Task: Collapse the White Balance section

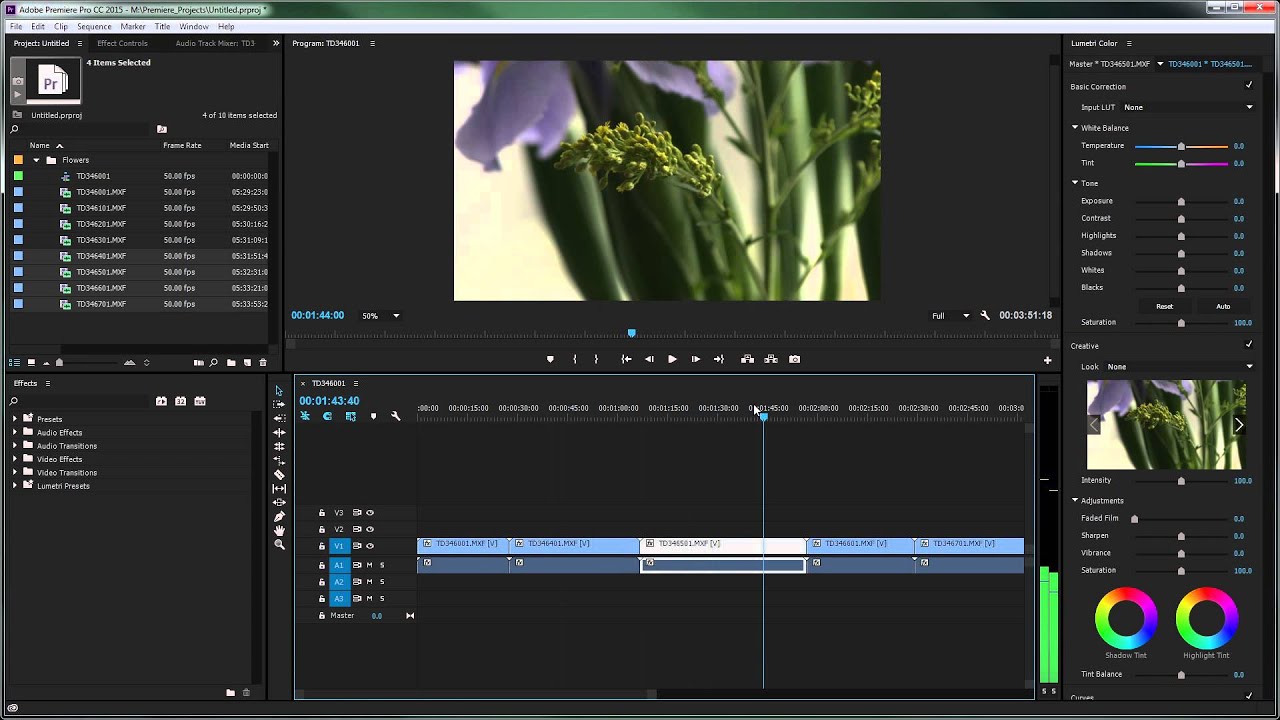Action: pyautogui.click(x=1075, y=128)
